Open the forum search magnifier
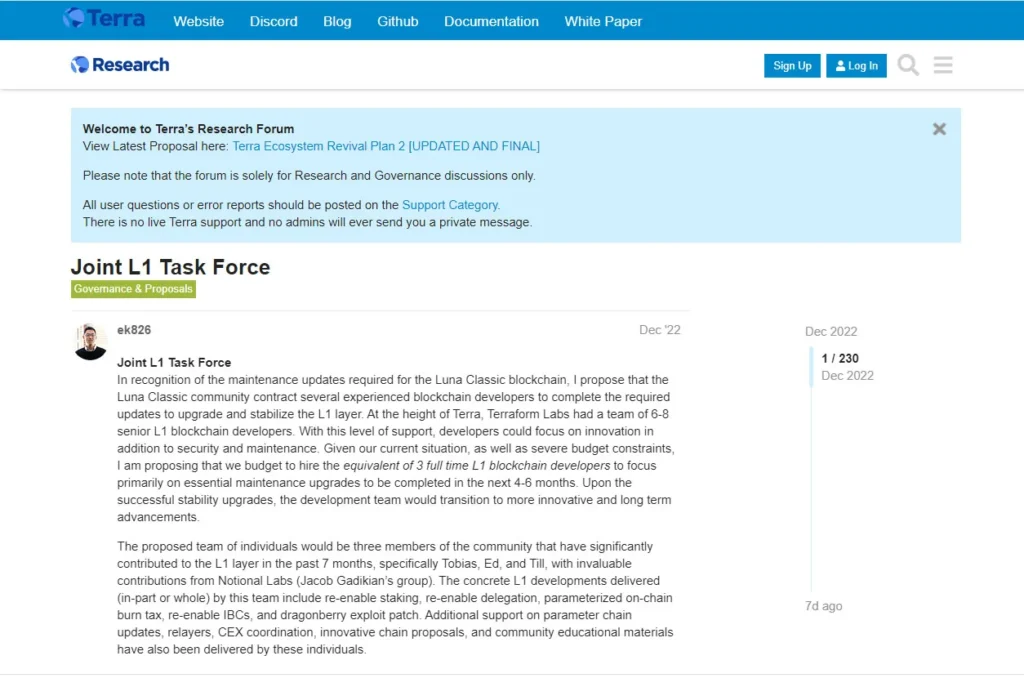Screen dimensions: 1024x678 point(908,65)
